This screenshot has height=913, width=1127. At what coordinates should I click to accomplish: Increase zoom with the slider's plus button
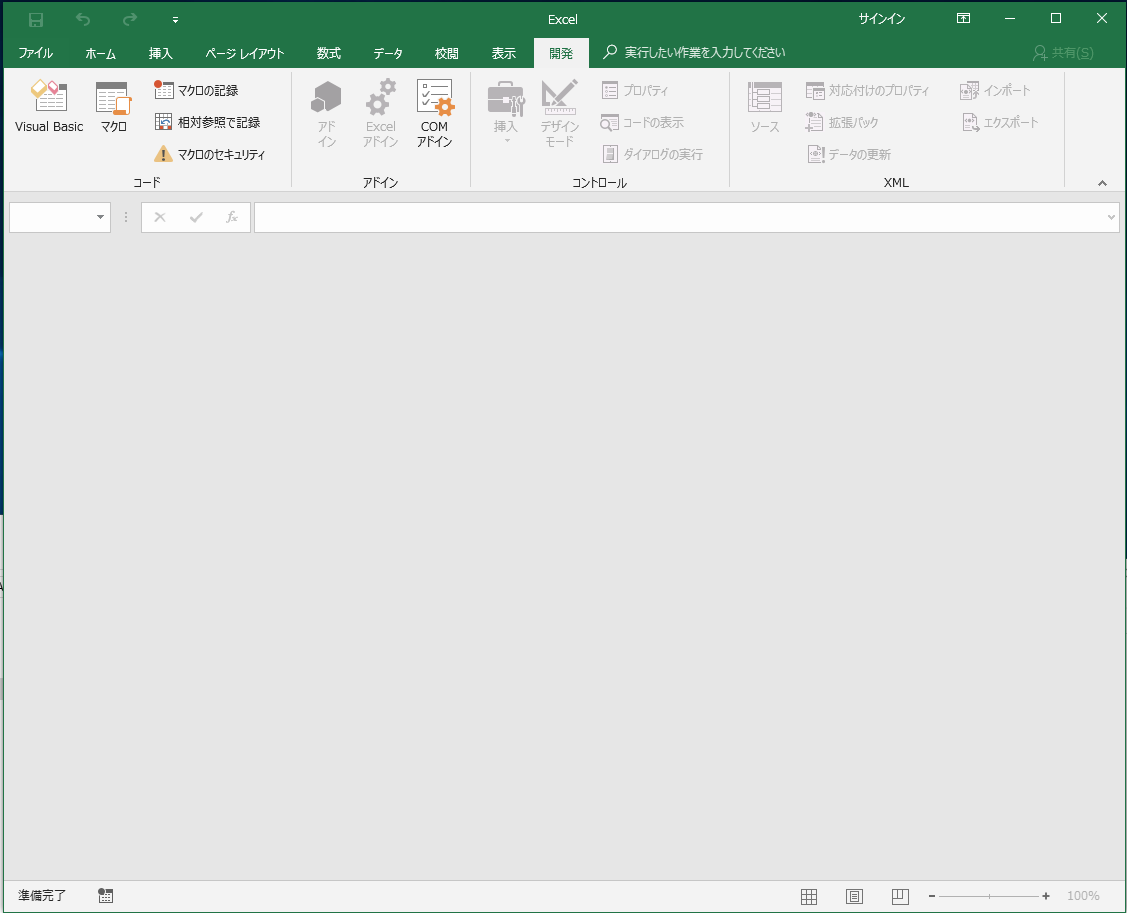[x=1046, y=895]
